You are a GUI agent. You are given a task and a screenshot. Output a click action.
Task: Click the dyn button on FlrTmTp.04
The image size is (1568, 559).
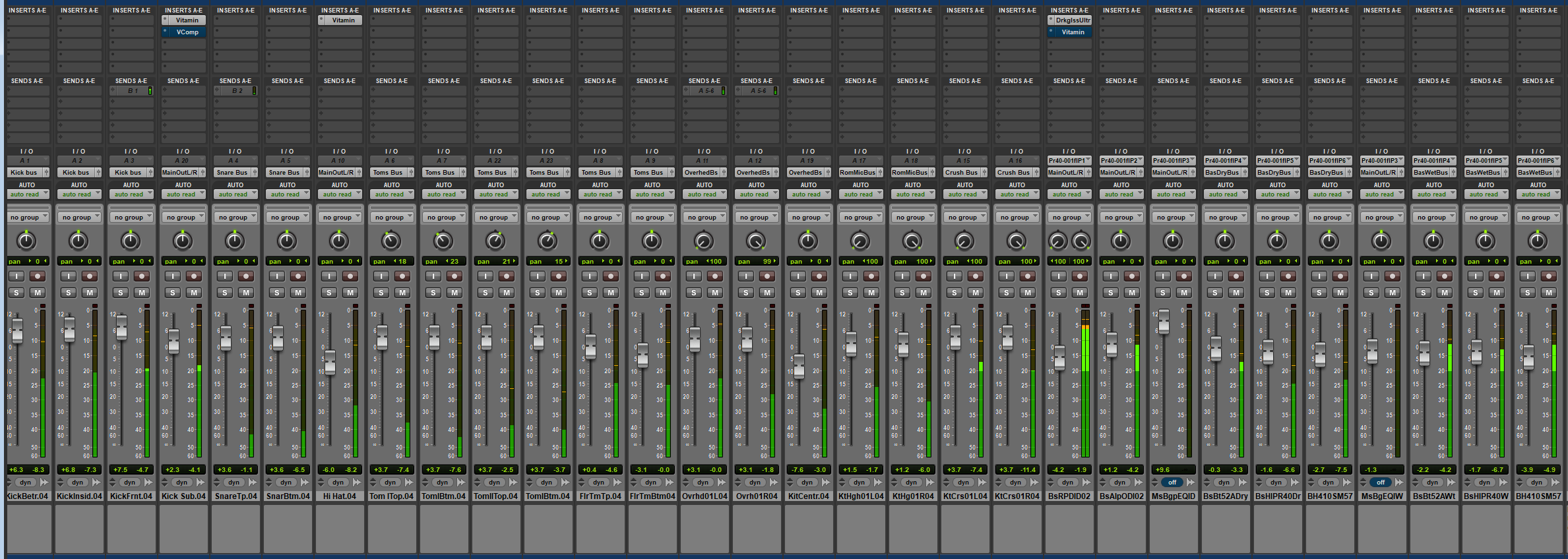(598, 483)
